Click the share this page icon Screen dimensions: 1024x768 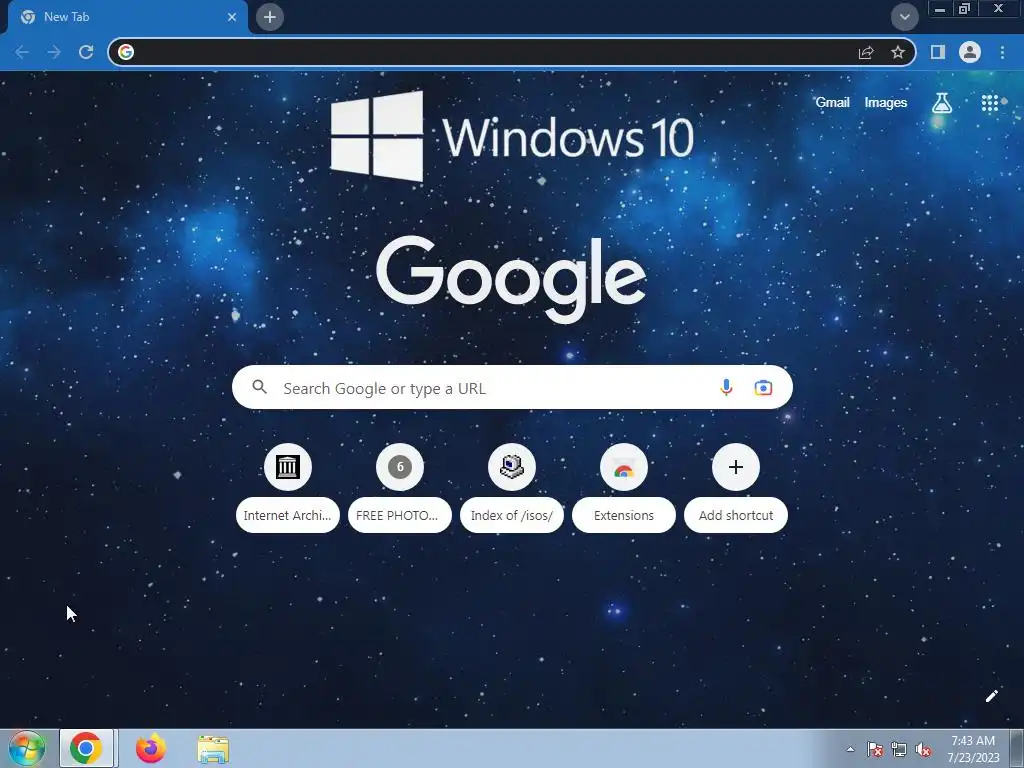tap(866, 52)
